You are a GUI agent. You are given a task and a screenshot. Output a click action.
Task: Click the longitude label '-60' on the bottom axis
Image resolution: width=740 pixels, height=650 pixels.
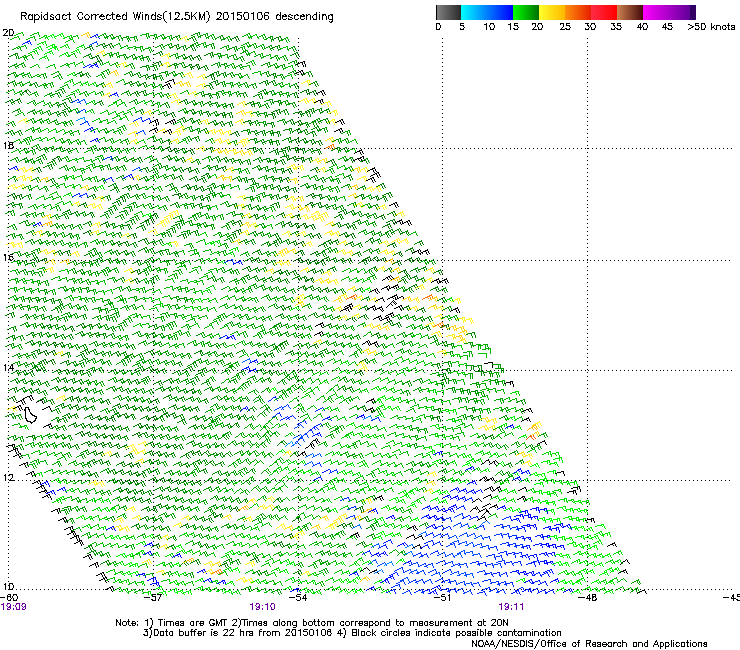click(x=9, y=597)
